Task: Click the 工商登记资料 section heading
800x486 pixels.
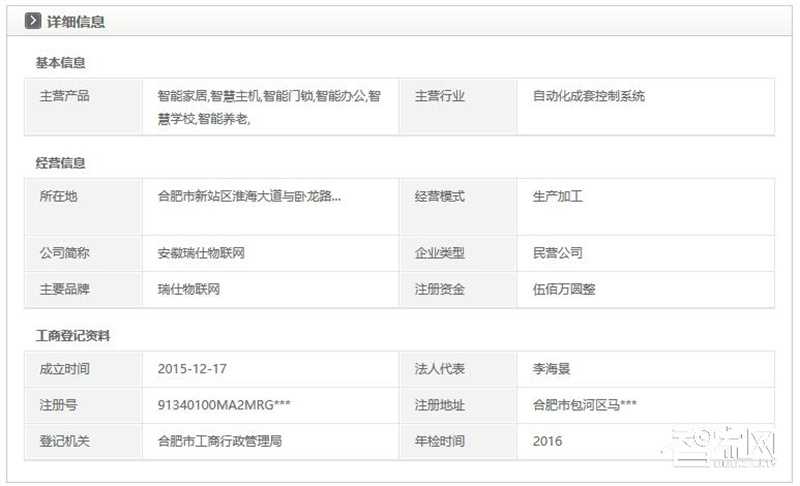Action: point(73,335)
